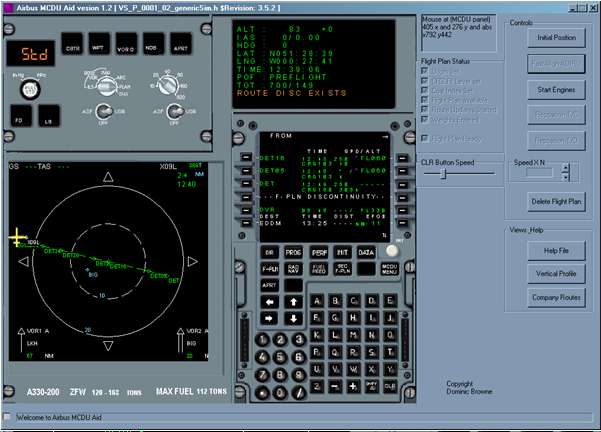Open the PROG page key
Screen dimensions: 601x432
[x=293, y=253]
